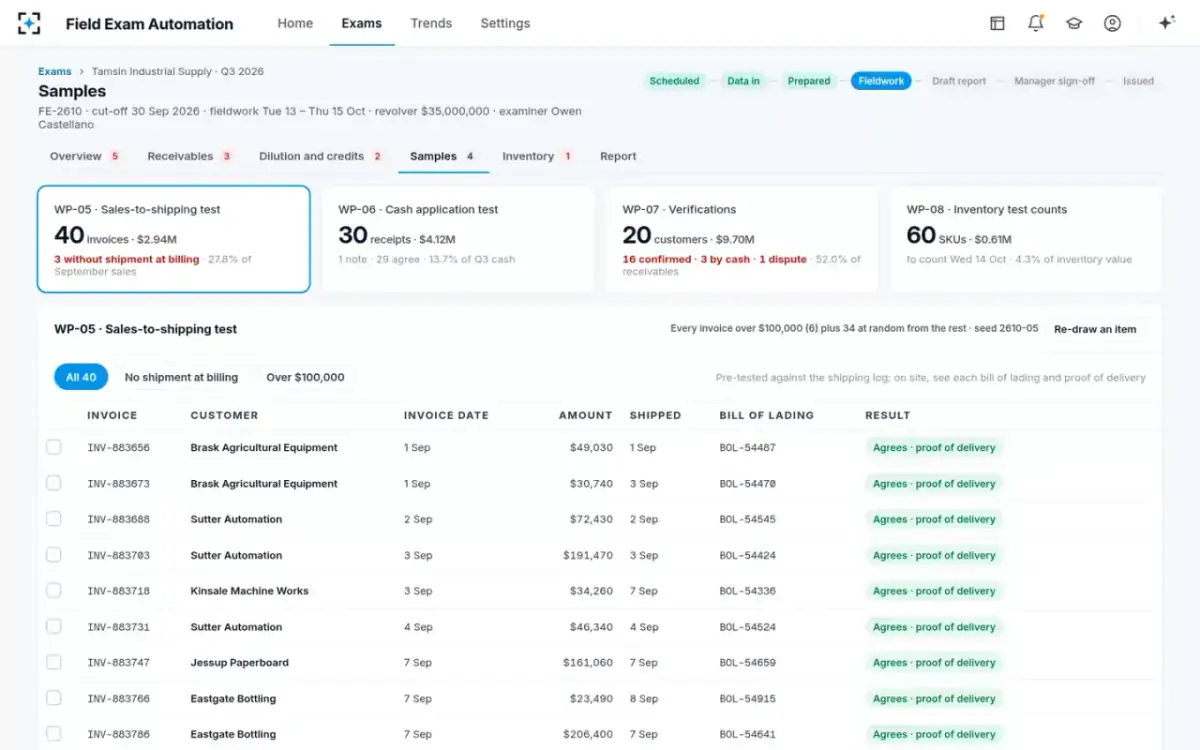Click result badge for INV-883673
Viewport: 1200px width, 750px height.
point(934,483)
